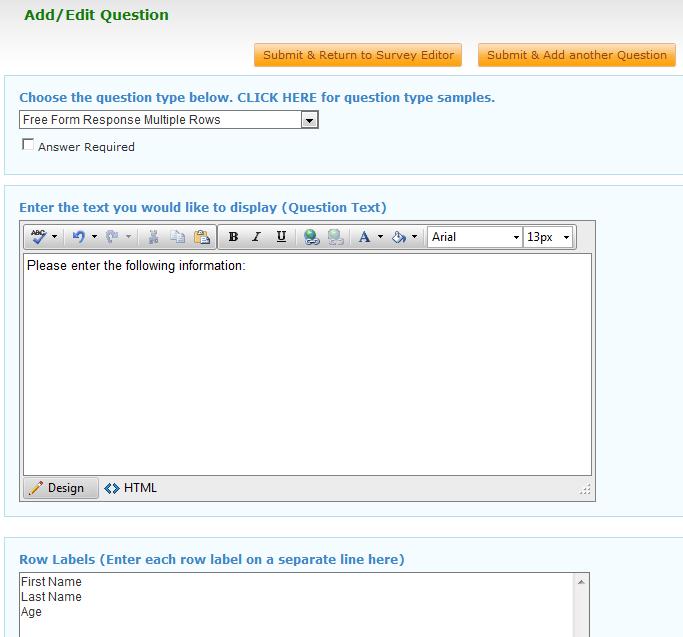The image size is (683, 637).
Task: Click the remove hyperlink icon
Action: pos(335,237)
